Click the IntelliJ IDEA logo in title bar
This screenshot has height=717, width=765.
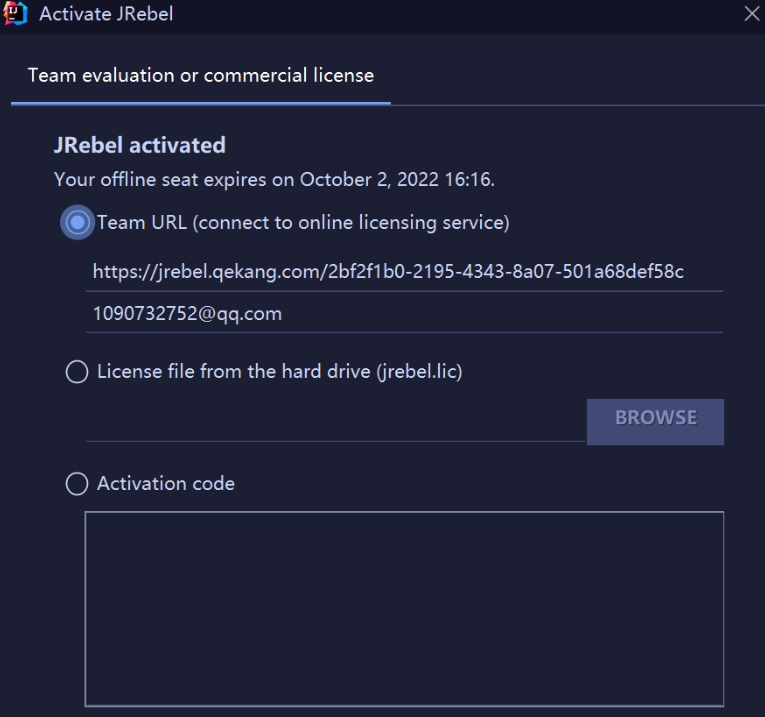16,15
